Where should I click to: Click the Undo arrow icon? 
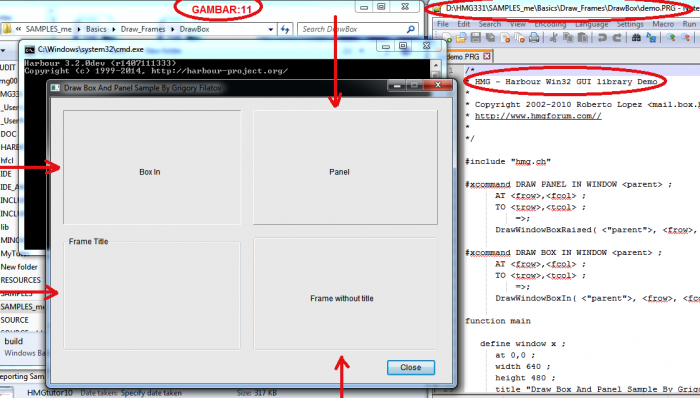tap(602, 38)
